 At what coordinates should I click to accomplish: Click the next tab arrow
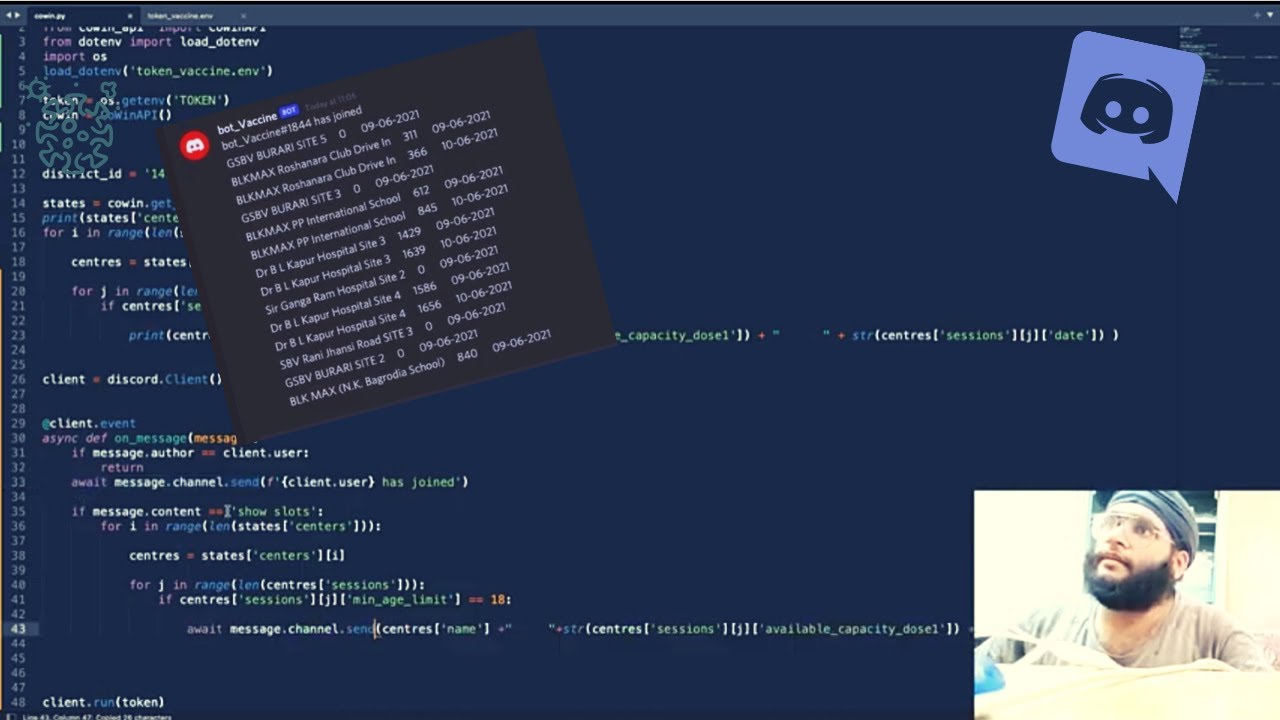click(18, 16)
